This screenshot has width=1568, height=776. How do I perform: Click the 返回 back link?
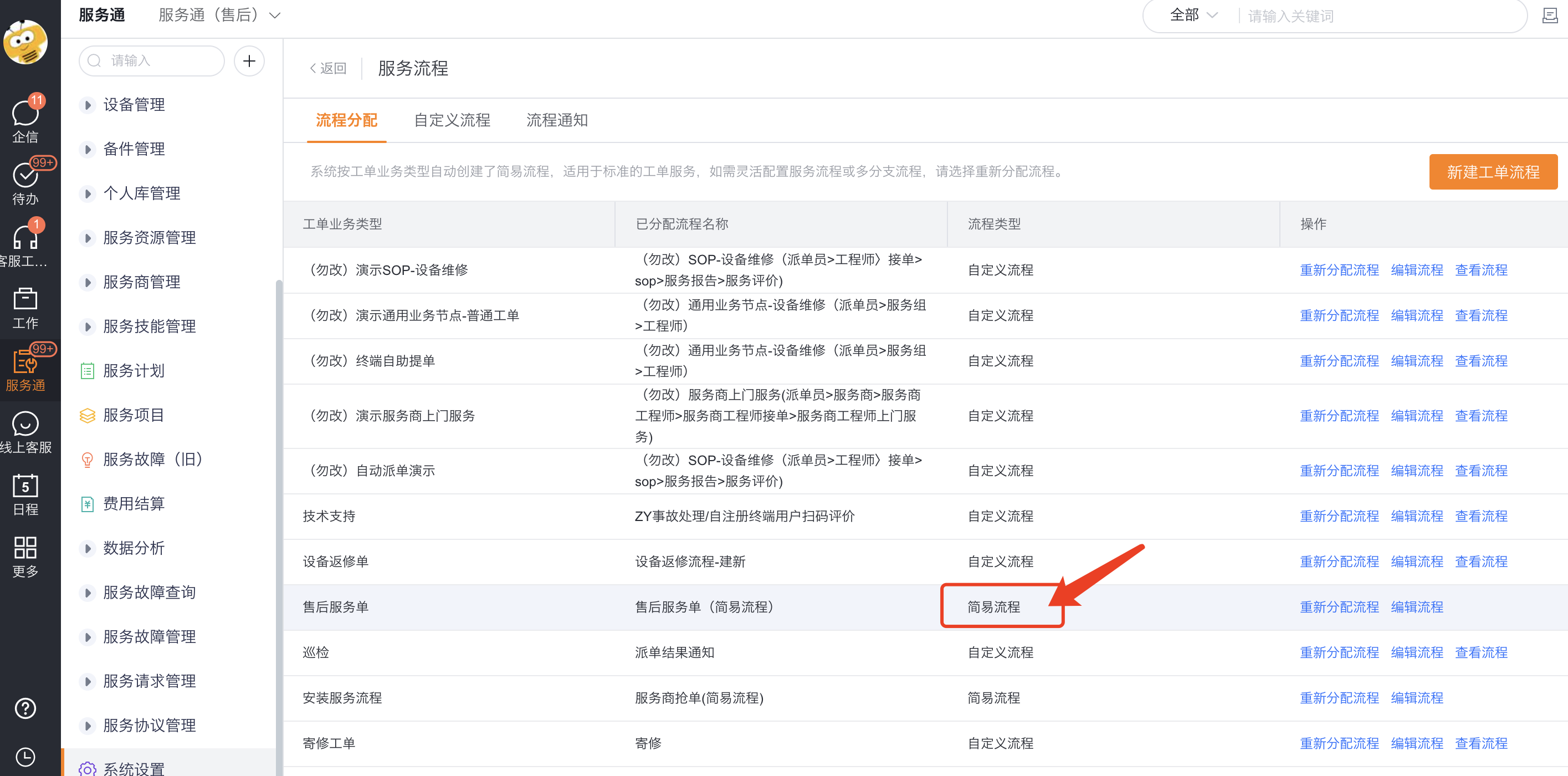329,68
